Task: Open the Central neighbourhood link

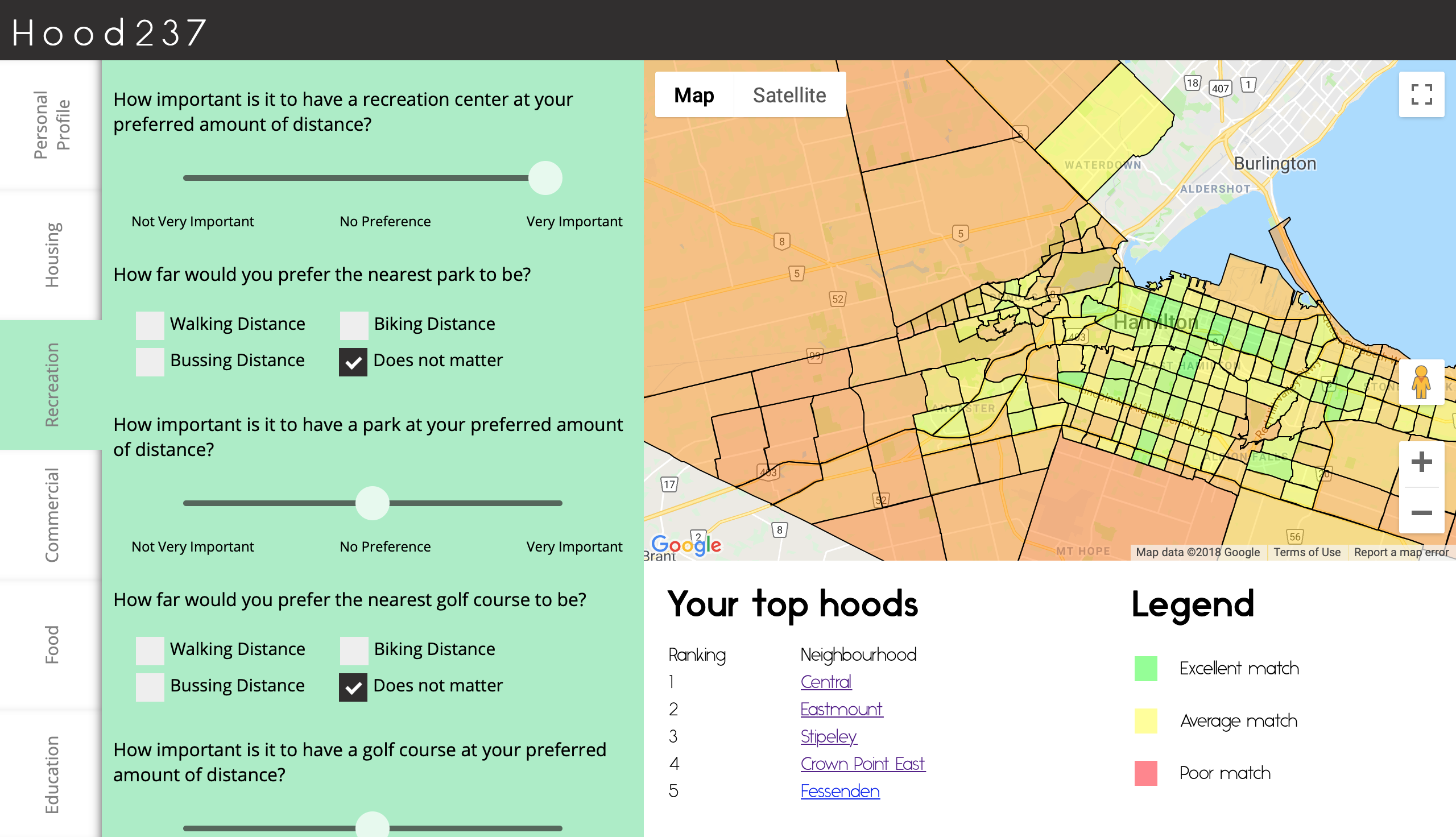Action: (x=825, y=682)
